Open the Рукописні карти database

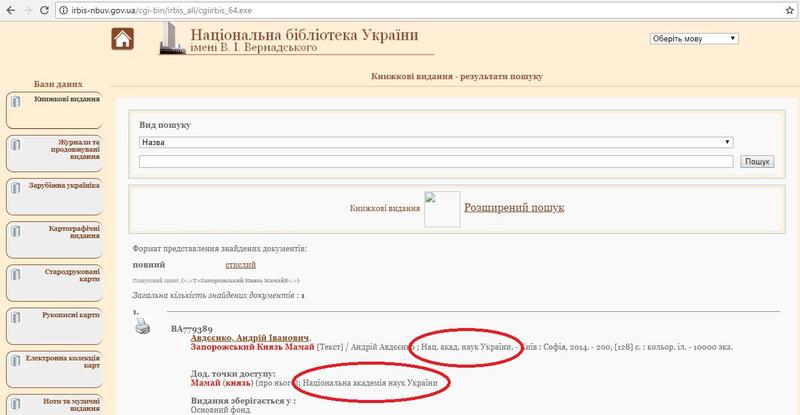point(54,326)
